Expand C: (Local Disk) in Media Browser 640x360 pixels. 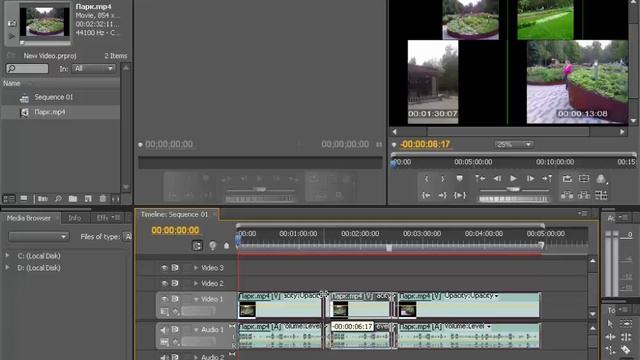[x=7, y=256]
